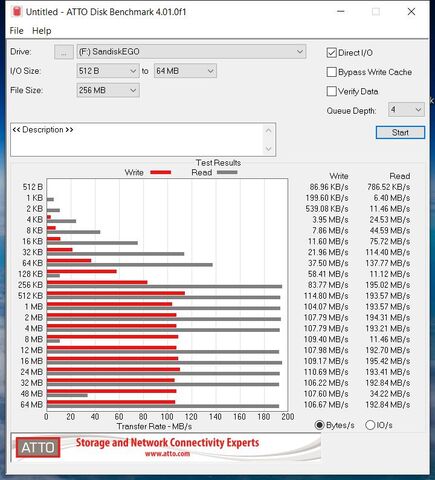The image size is (435, 480).
Task: Click the 512 KB write value 114.80 MB/s
Action: pyautogui.click(x=326, y=296)
